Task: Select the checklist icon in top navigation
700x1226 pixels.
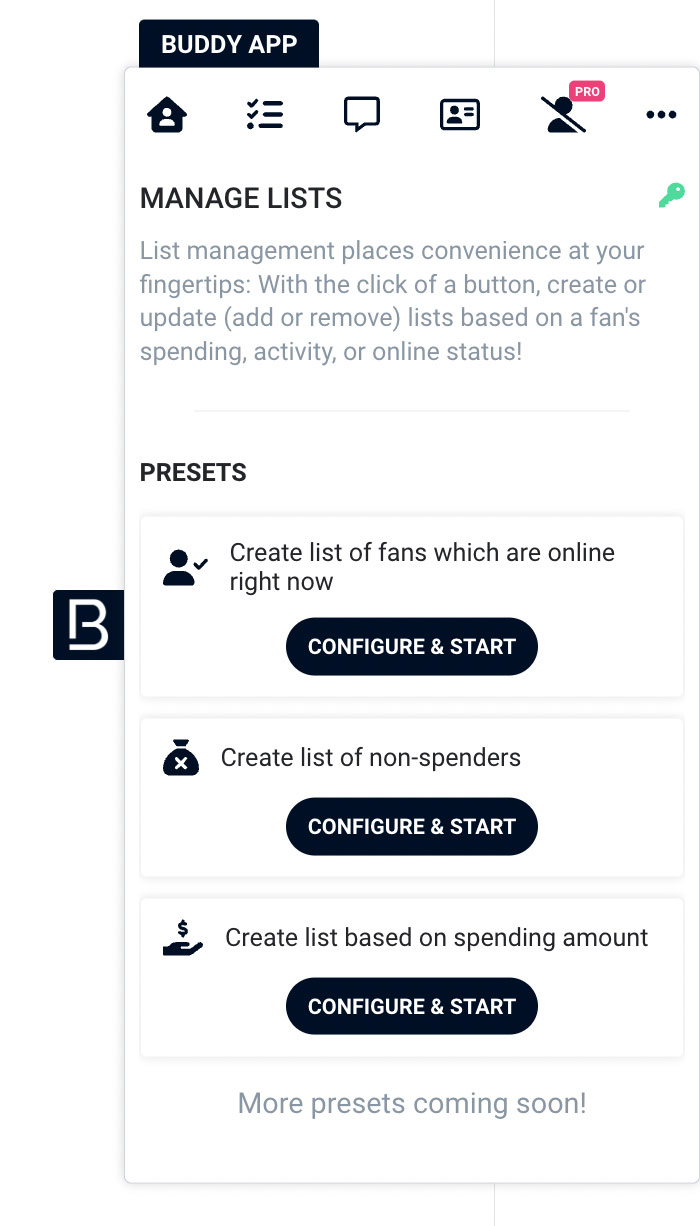Action: tap(265, 115)
